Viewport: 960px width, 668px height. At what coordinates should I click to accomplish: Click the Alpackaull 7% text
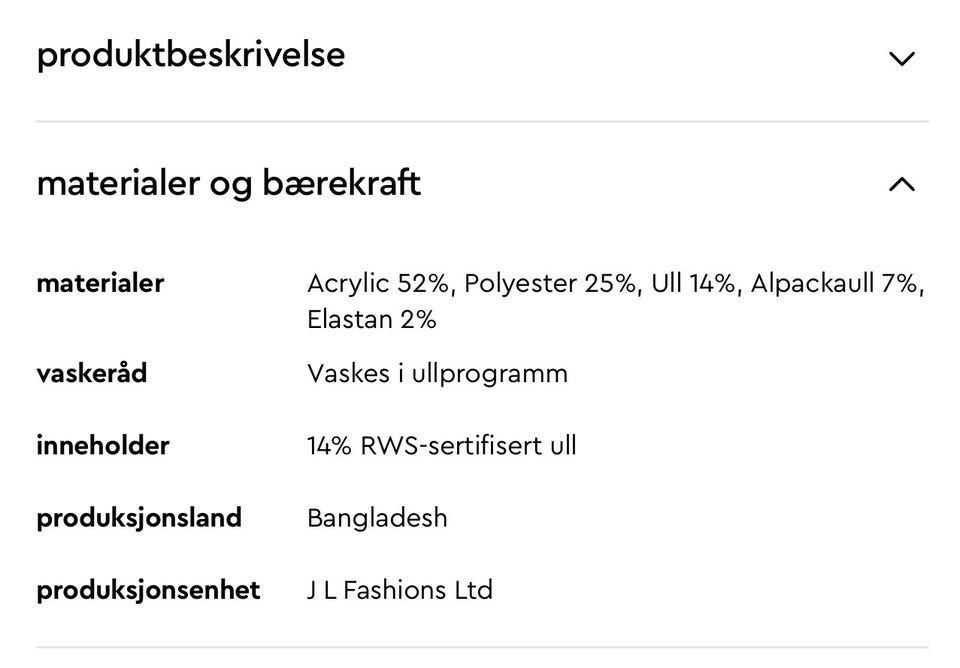833,283
